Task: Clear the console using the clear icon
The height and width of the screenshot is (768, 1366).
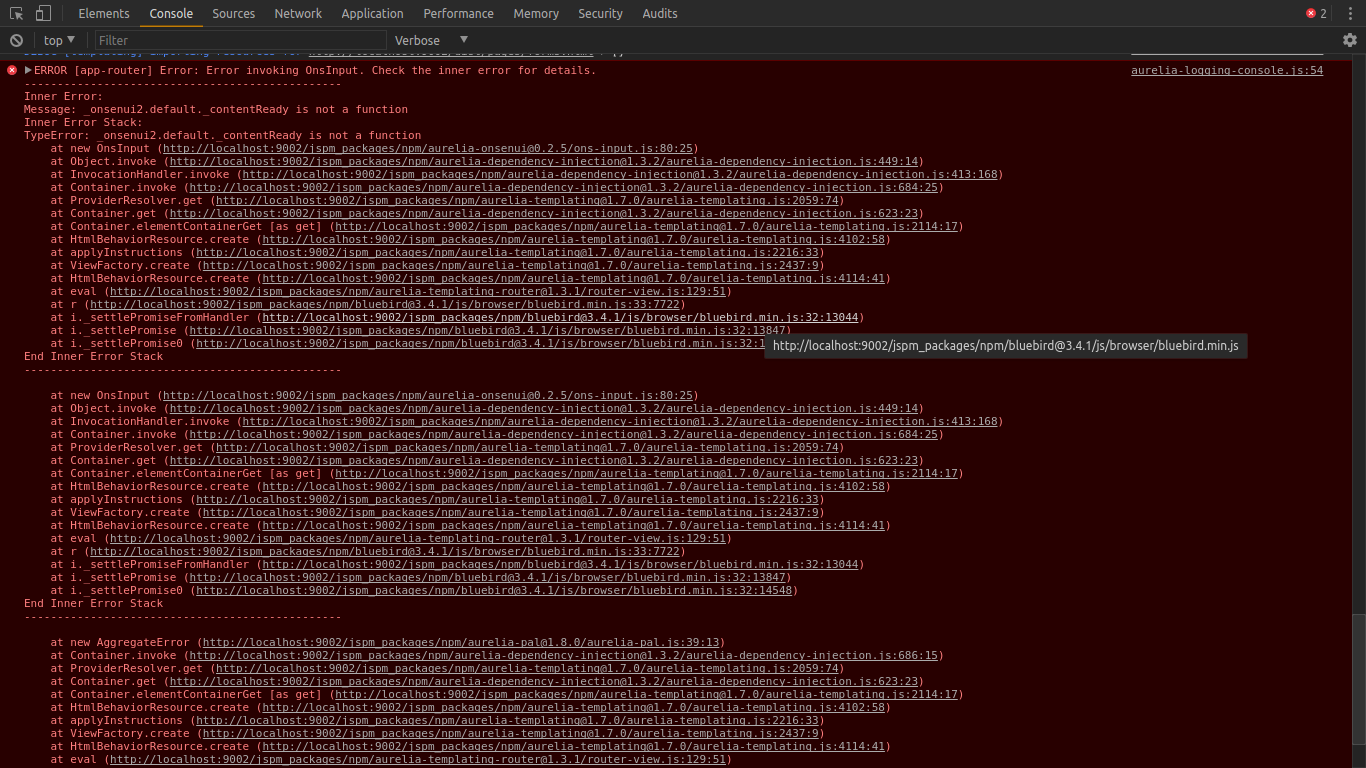Action: click(x=15, y=40)
